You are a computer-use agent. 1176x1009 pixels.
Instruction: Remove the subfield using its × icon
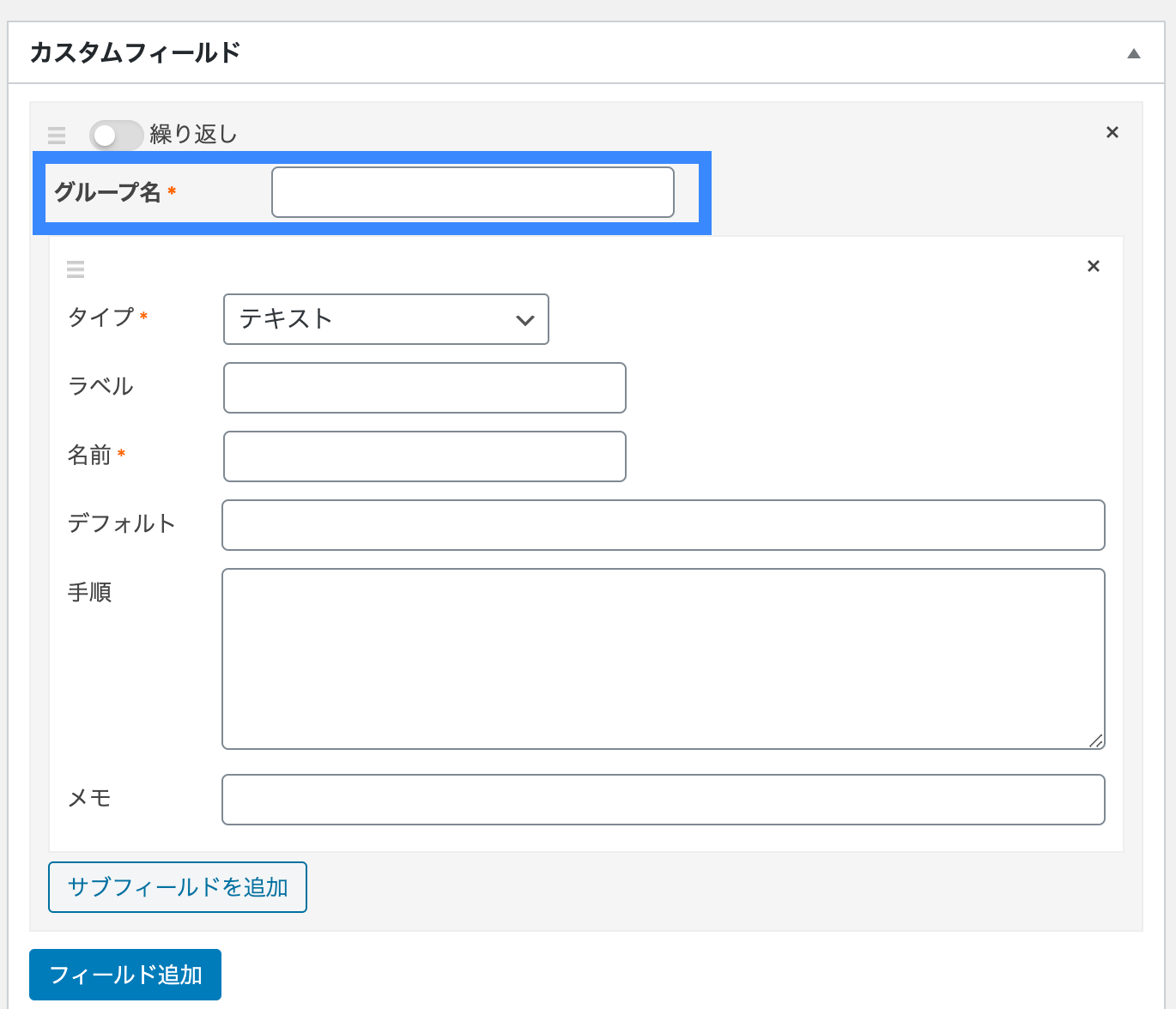pos(1093,266)
